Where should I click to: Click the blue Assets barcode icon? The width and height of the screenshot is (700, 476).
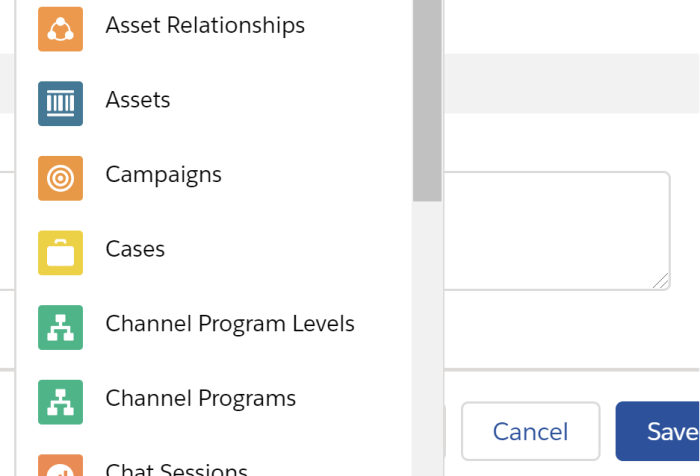(x=60, y=103)
